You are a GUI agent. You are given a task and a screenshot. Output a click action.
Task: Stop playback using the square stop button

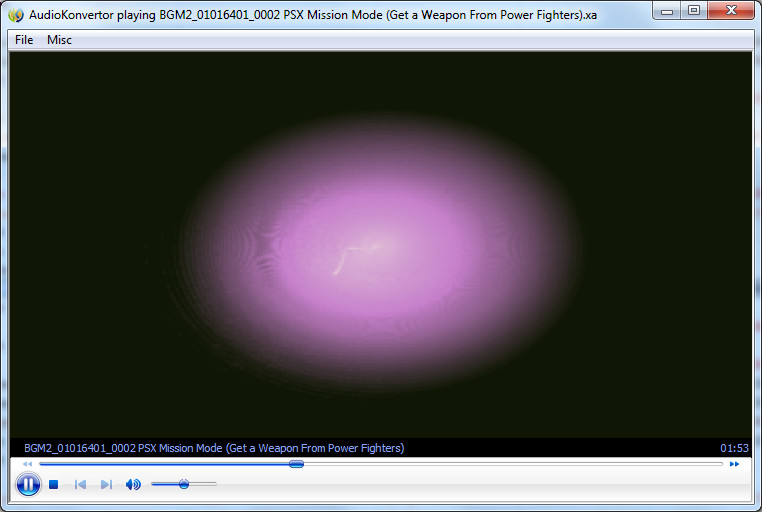(x=53, y=484)
